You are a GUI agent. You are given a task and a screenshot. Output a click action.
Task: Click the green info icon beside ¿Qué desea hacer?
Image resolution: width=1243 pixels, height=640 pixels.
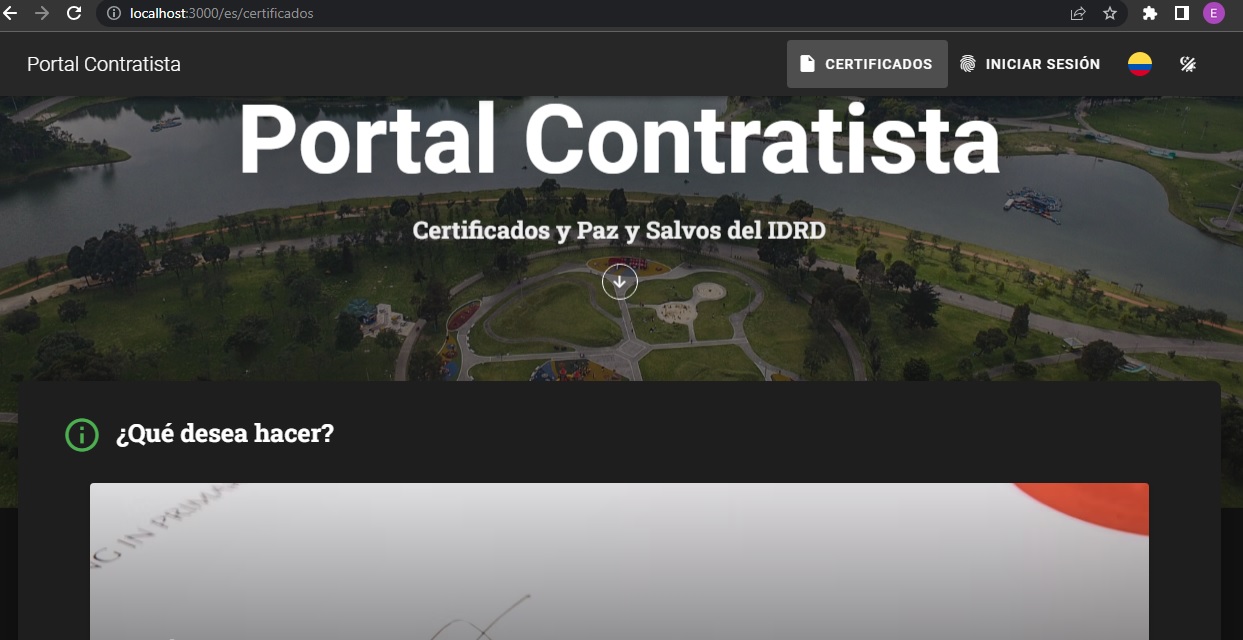[x=82, y=435]
